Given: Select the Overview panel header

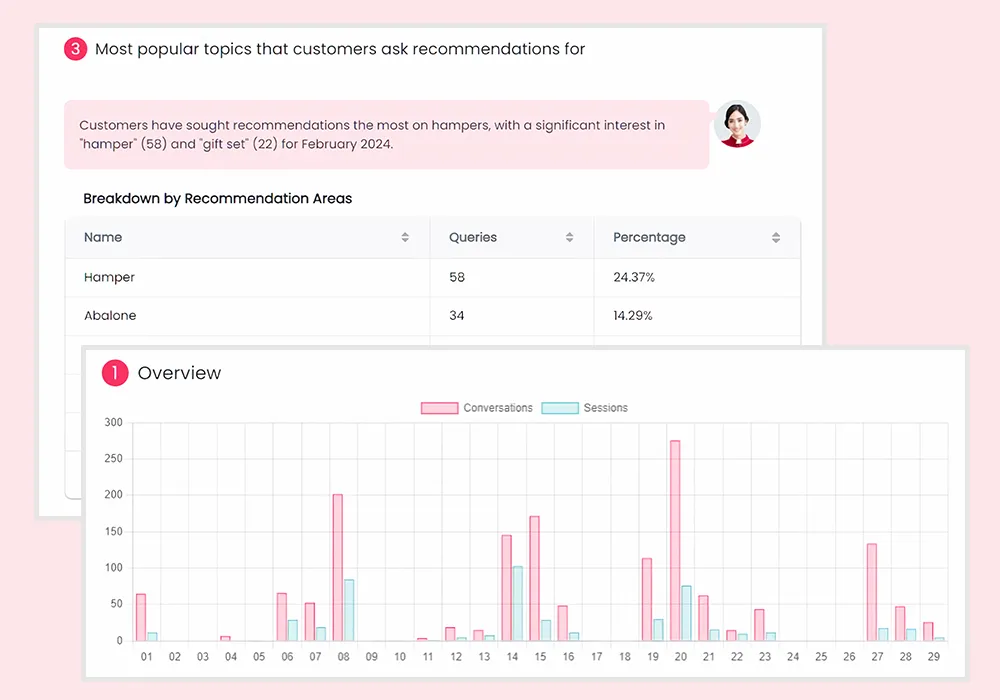Looking at the screenshot, I should pyautogui.click(x=180, y=372).
